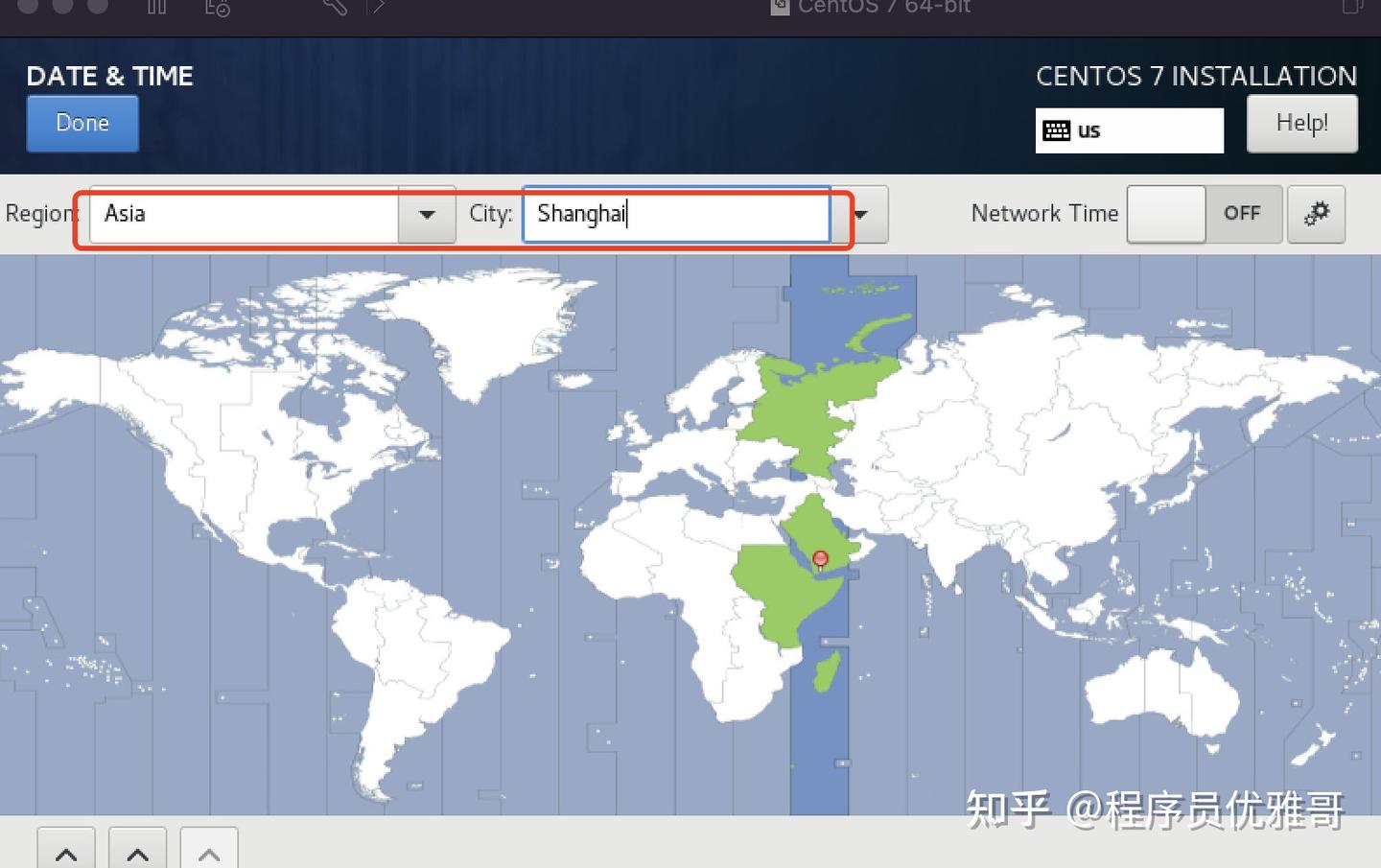This screenshot has height=868, width=1381.
Task: Increment the hour with the up stepper
Action: [66, 852]
